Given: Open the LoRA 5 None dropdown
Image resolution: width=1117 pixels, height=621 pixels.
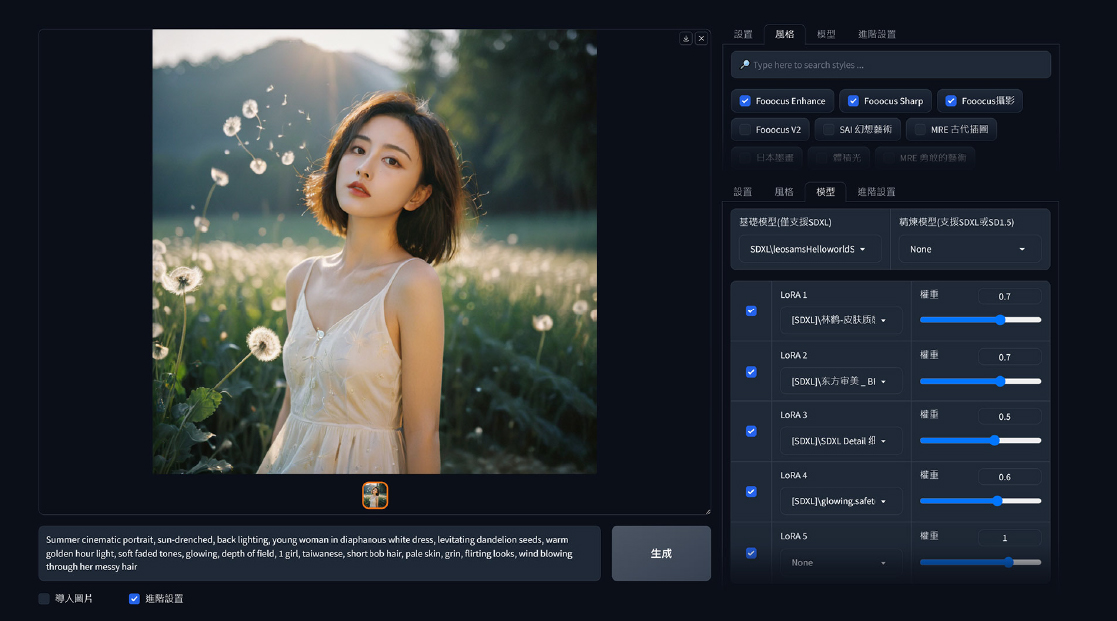Looking at the screenshot, I should point(841,563).
